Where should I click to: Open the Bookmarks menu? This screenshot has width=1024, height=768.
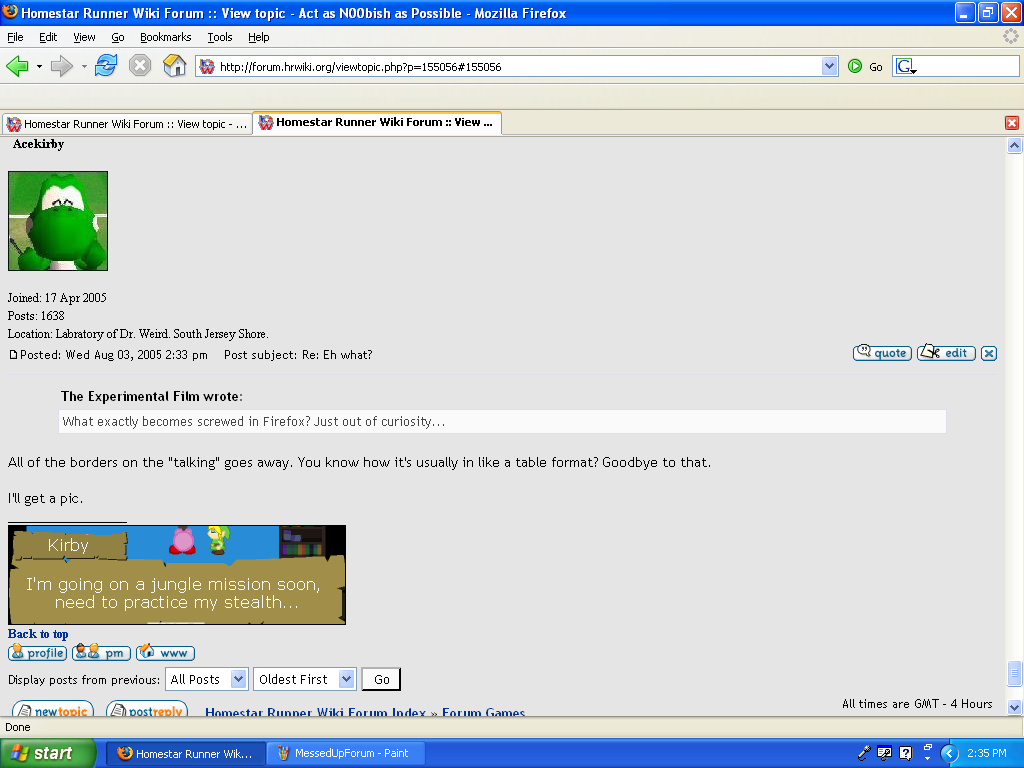point(164,37)
